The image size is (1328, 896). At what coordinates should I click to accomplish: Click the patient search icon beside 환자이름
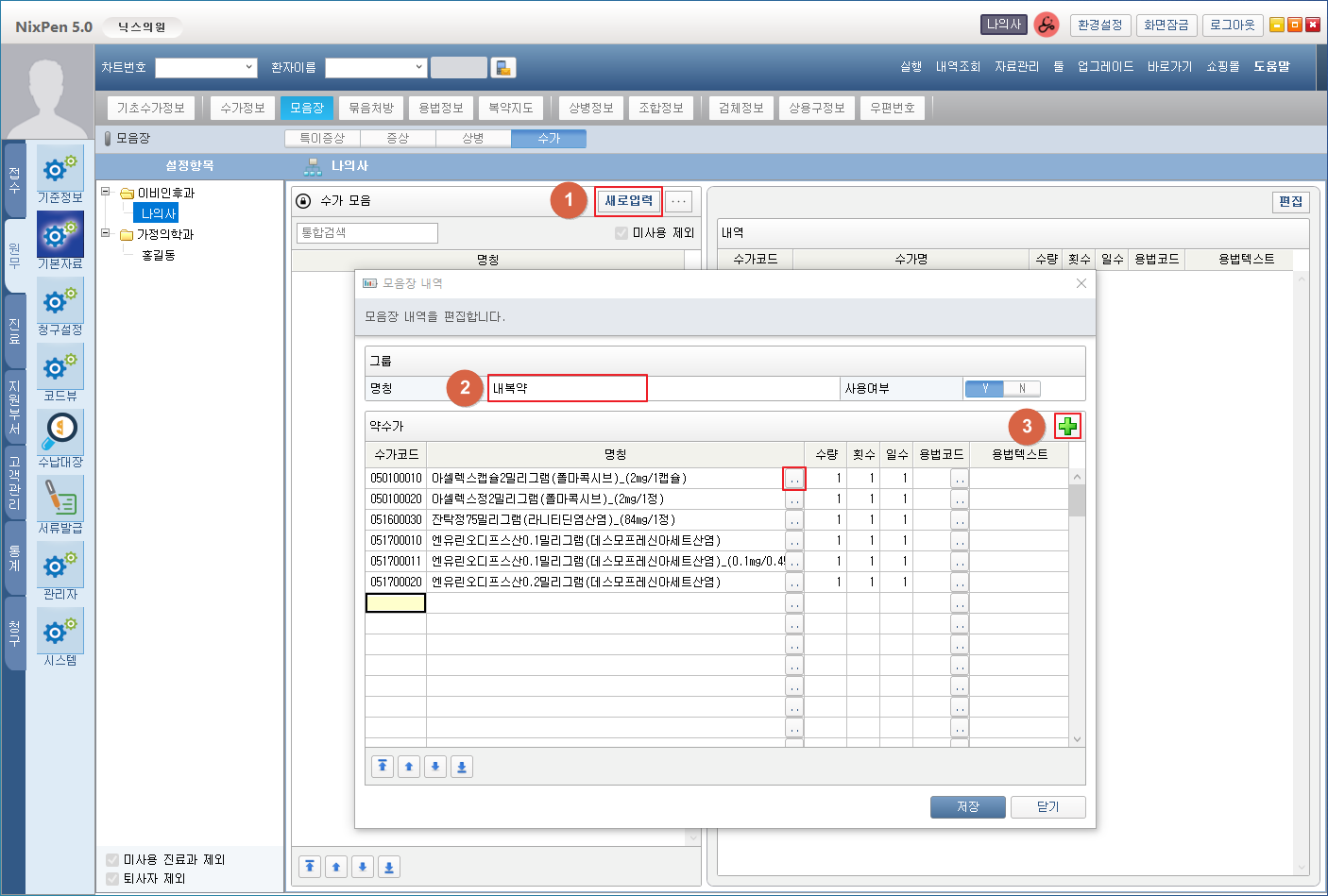coord(503,68)
